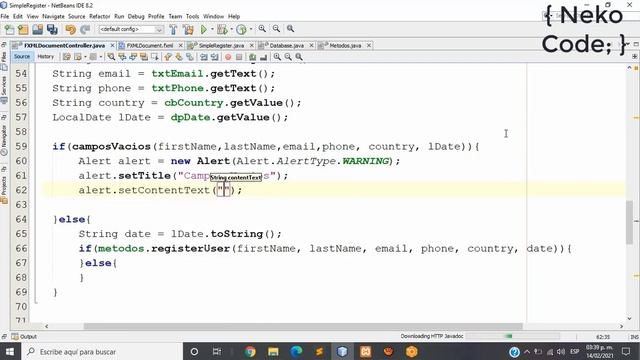Click the Stop Macro Recording square icon
Viewport: 640px width, 360px height.
(239, 57)
